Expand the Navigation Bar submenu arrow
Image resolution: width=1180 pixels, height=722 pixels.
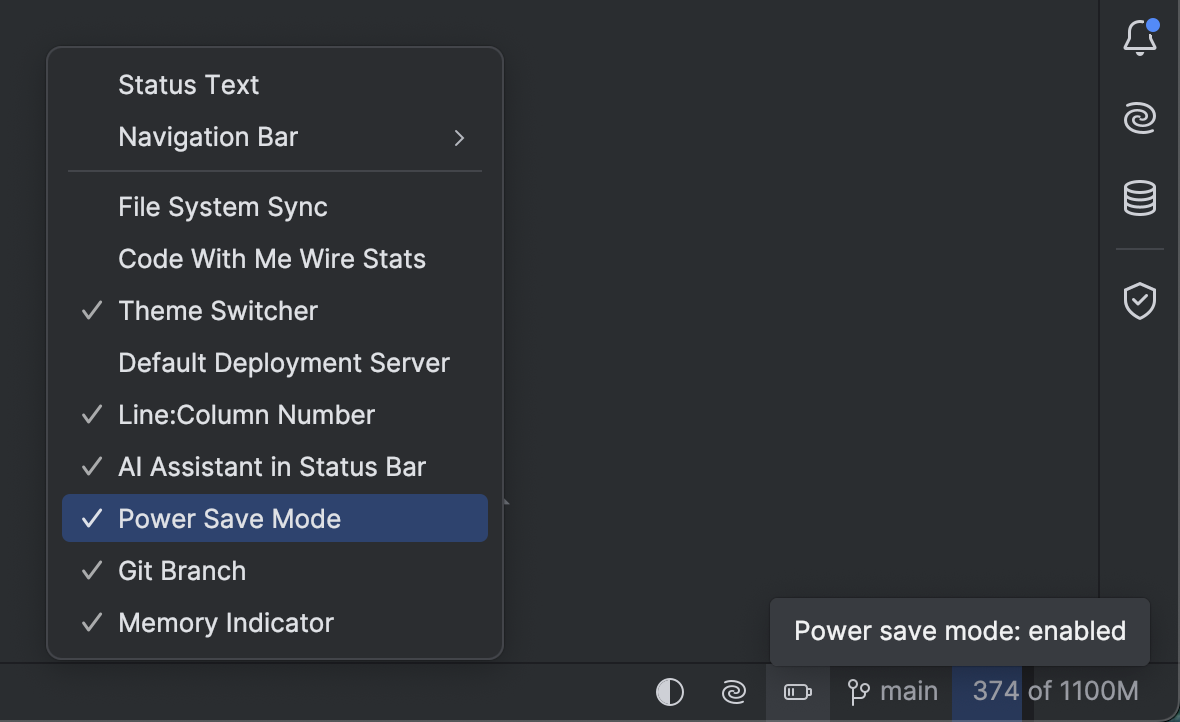[459, 138]
